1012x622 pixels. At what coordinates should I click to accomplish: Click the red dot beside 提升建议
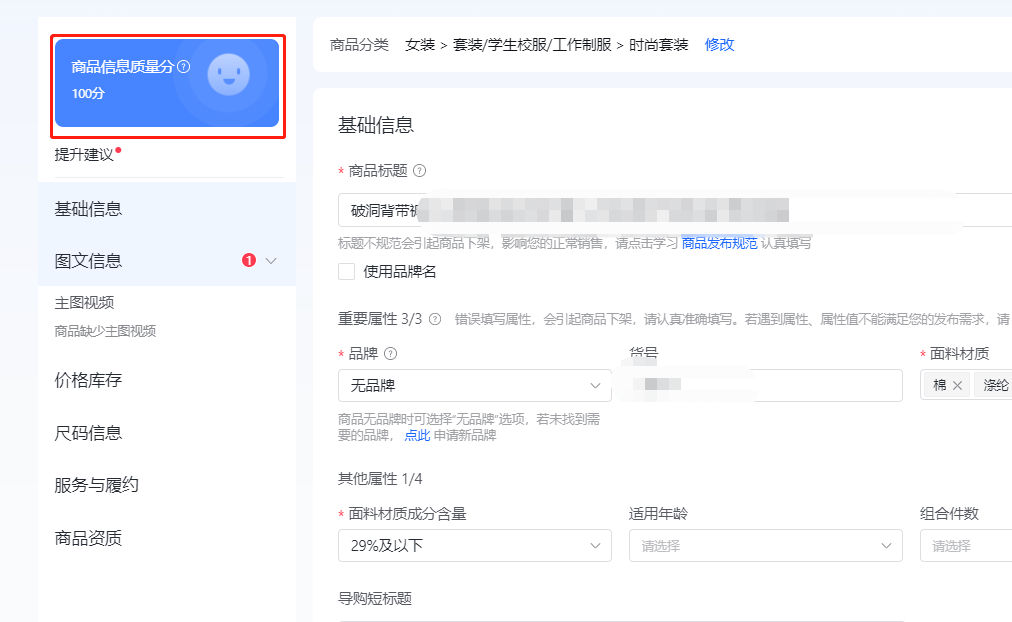click(x=119, y=151)
